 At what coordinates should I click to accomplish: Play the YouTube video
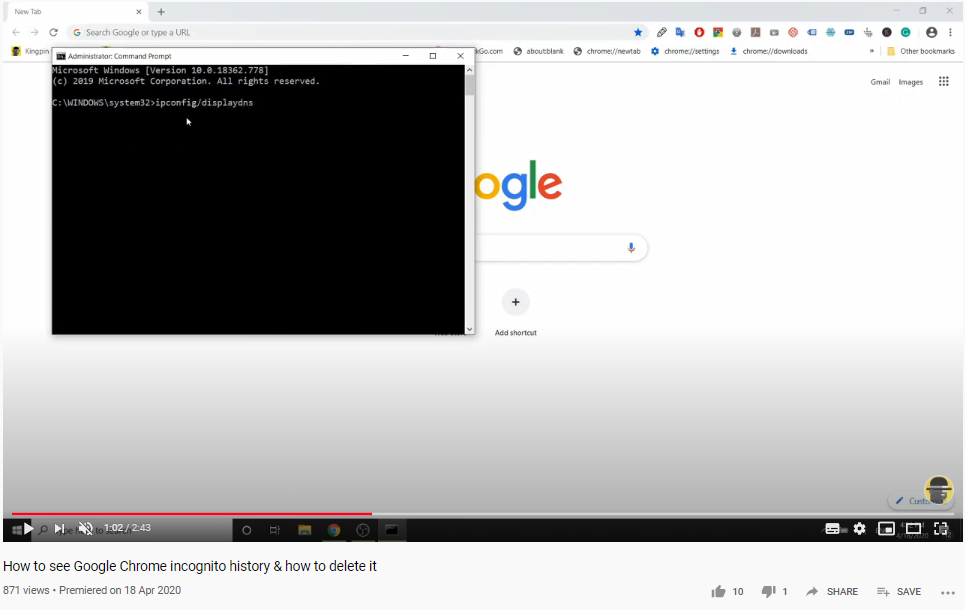tap(28, 528)
